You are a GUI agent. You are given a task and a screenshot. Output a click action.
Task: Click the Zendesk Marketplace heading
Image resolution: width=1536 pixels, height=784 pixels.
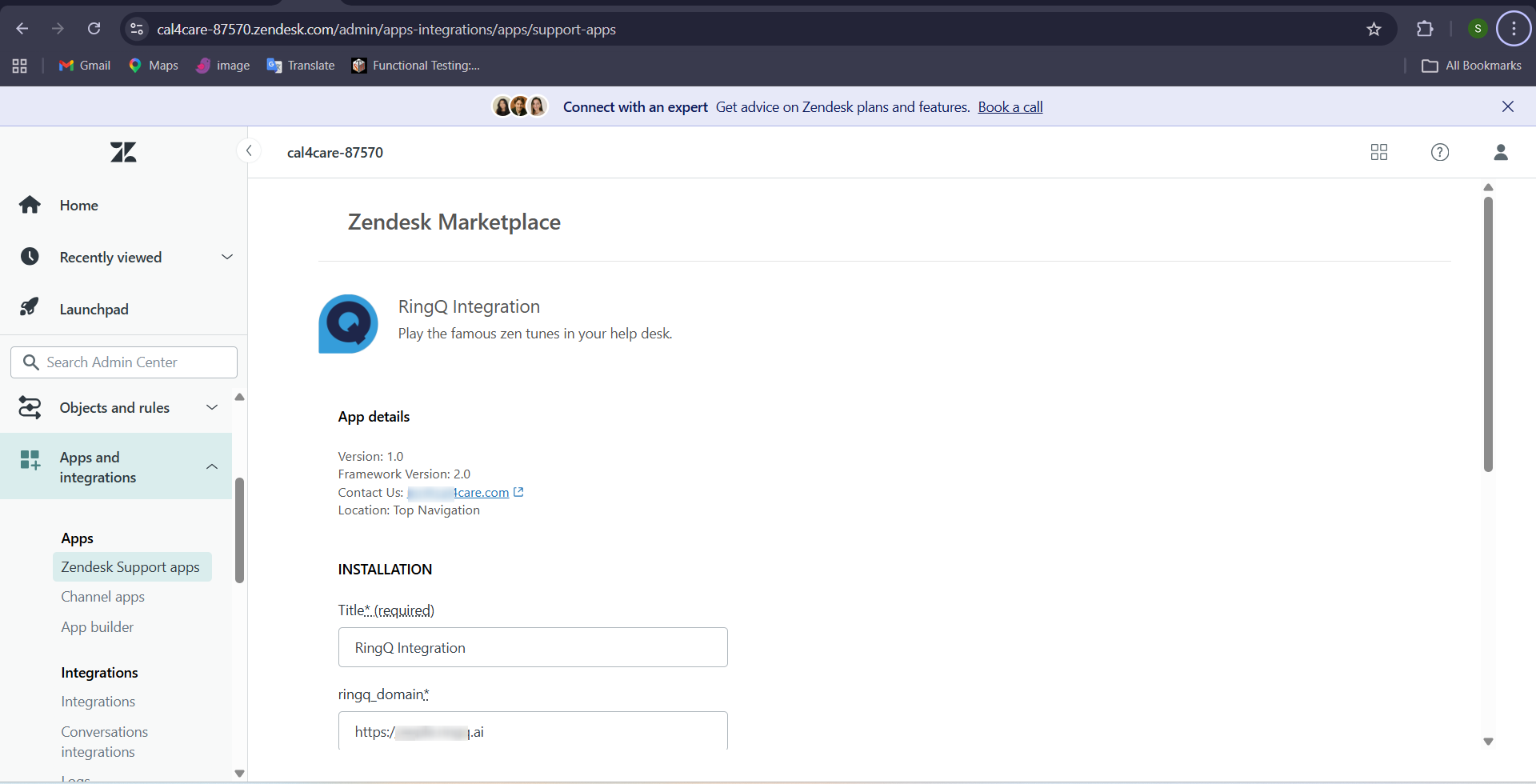454,222
